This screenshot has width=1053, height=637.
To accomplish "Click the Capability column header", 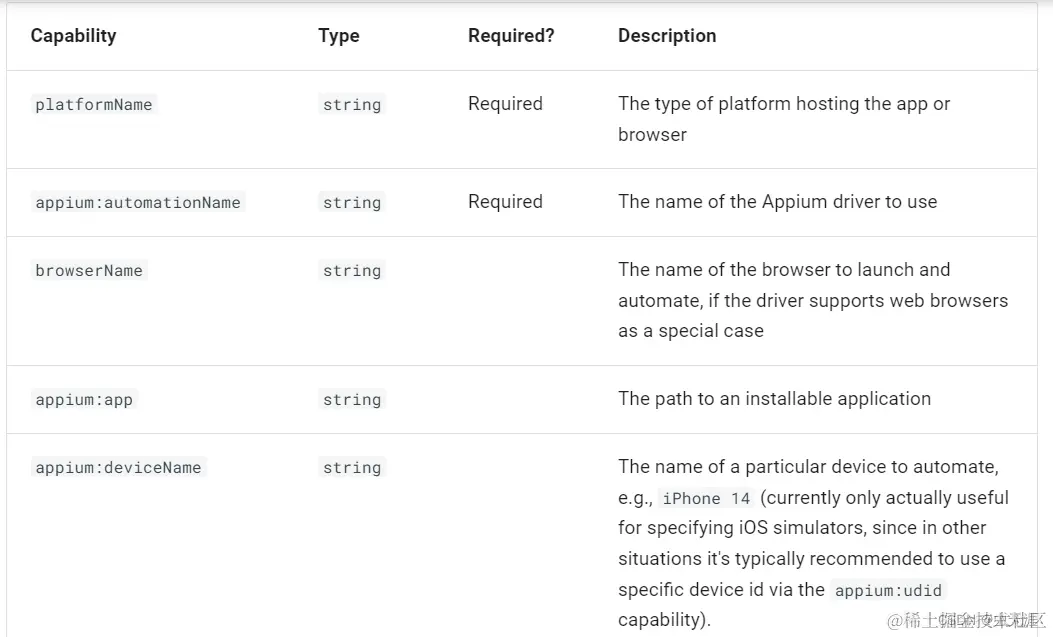I will point(73,36).
